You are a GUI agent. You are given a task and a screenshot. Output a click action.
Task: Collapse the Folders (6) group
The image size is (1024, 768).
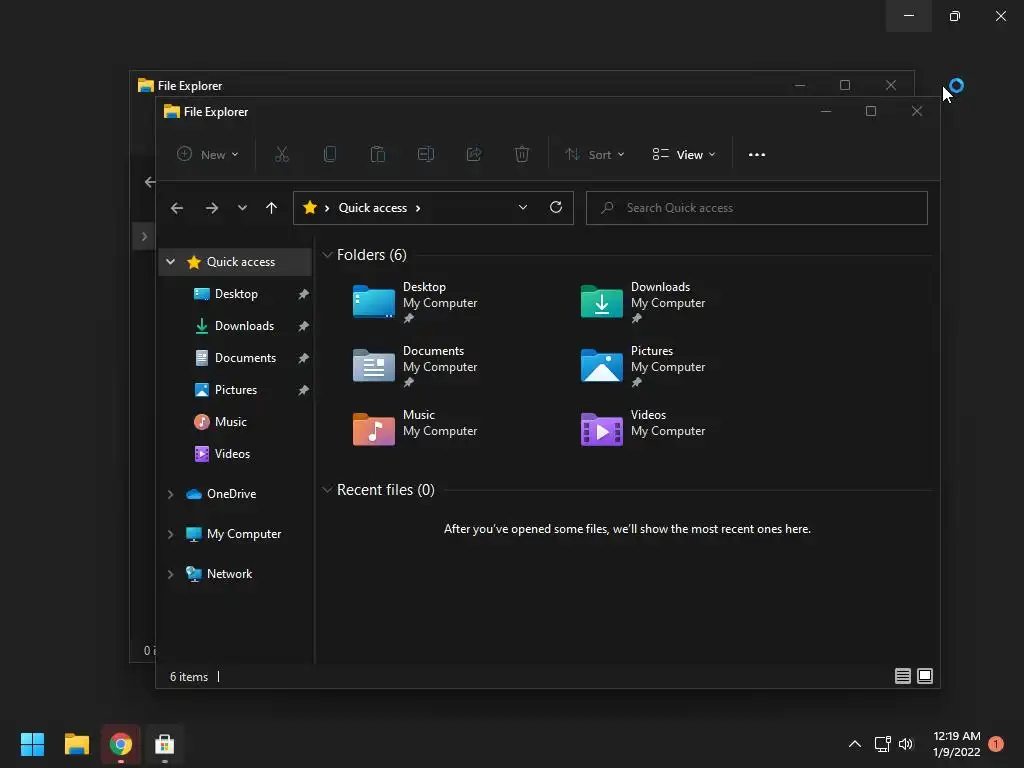click(x=327, y=255)
